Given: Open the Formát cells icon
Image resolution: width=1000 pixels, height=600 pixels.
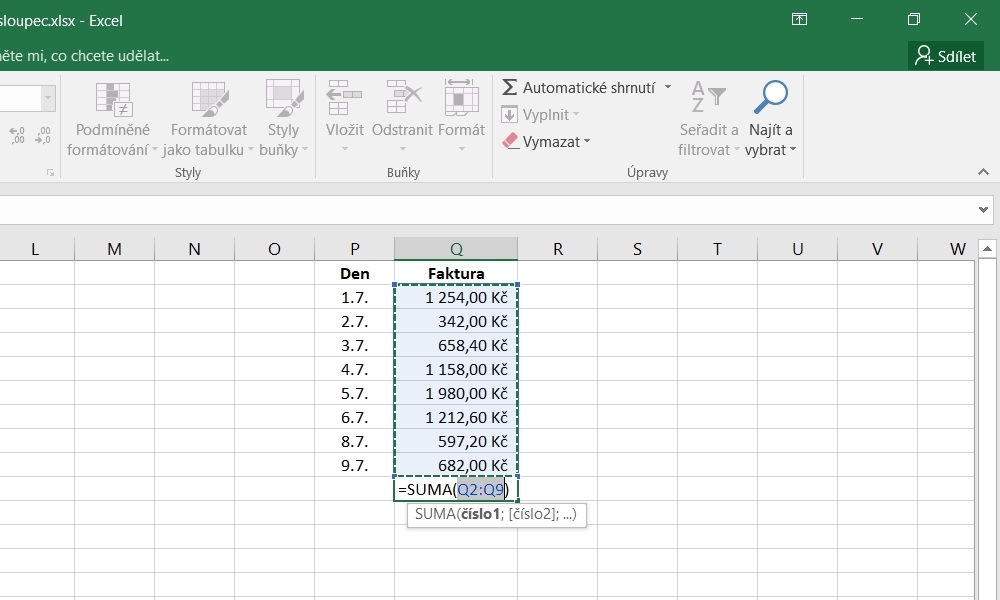Looking at the screenshot, I should pyautogui.click(x=461, y=99).
